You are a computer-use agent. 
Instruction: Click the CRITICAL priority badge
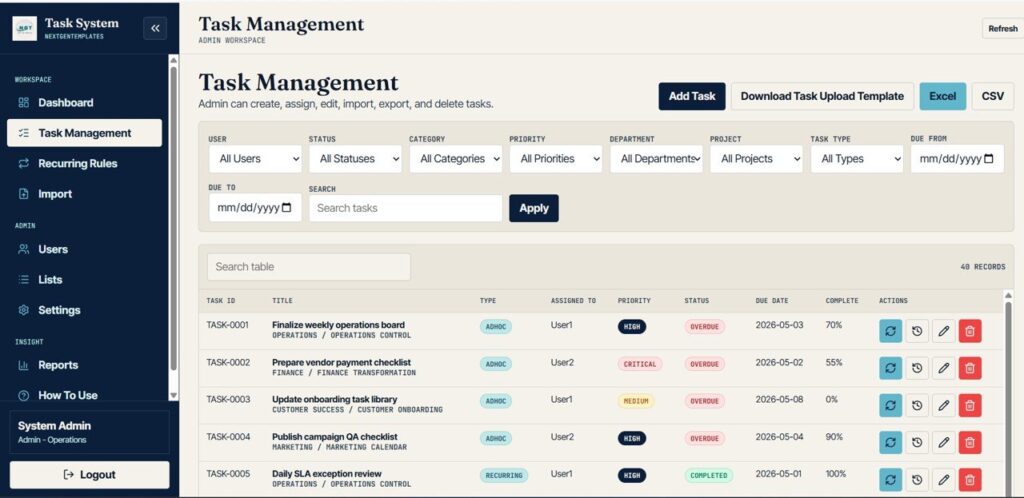640,364
